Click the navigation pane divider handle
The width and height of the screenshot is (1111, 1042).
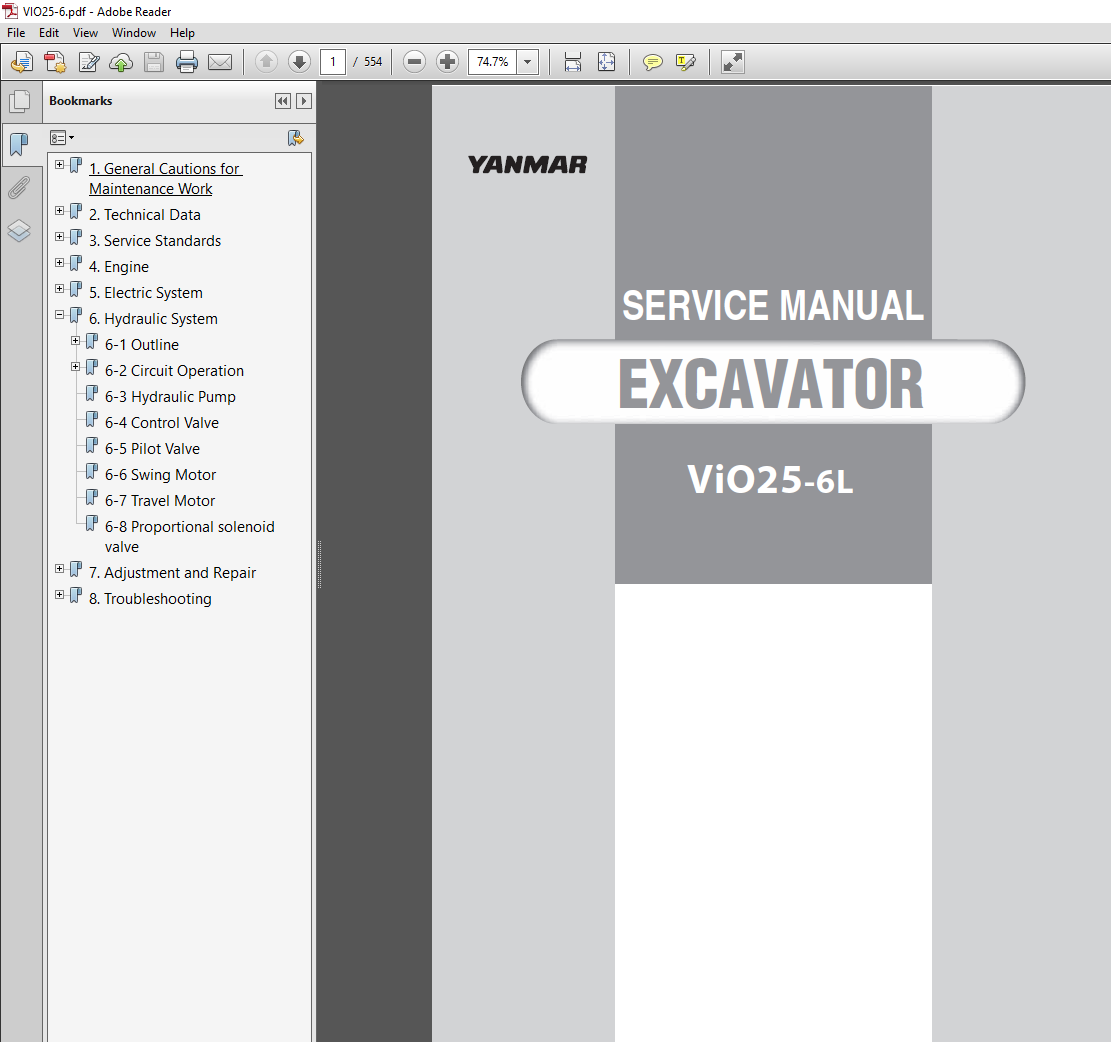320,565
